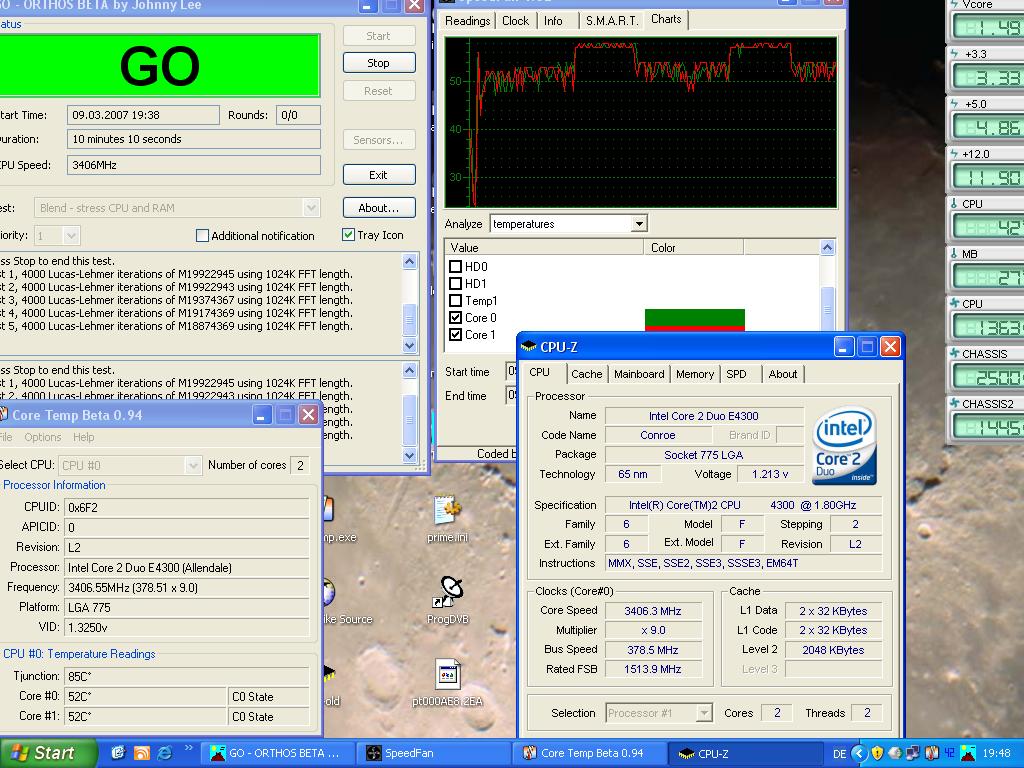Switch to SpeedFan Clock tab
The height and width of the screenshot is (768, 1024).
click(515, 21)
